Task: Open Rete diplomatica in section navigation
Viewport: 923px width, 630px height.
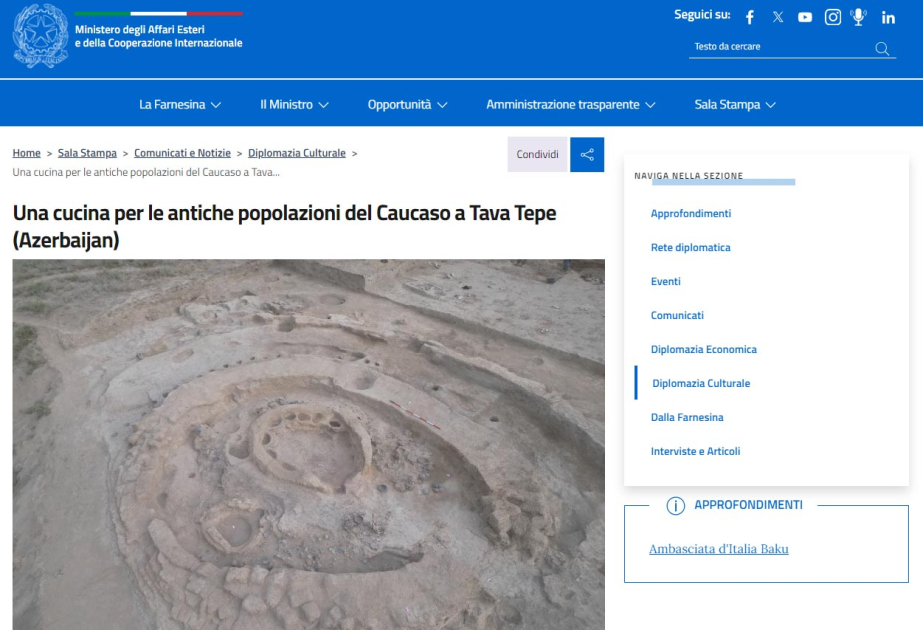Action: (690, 248)
